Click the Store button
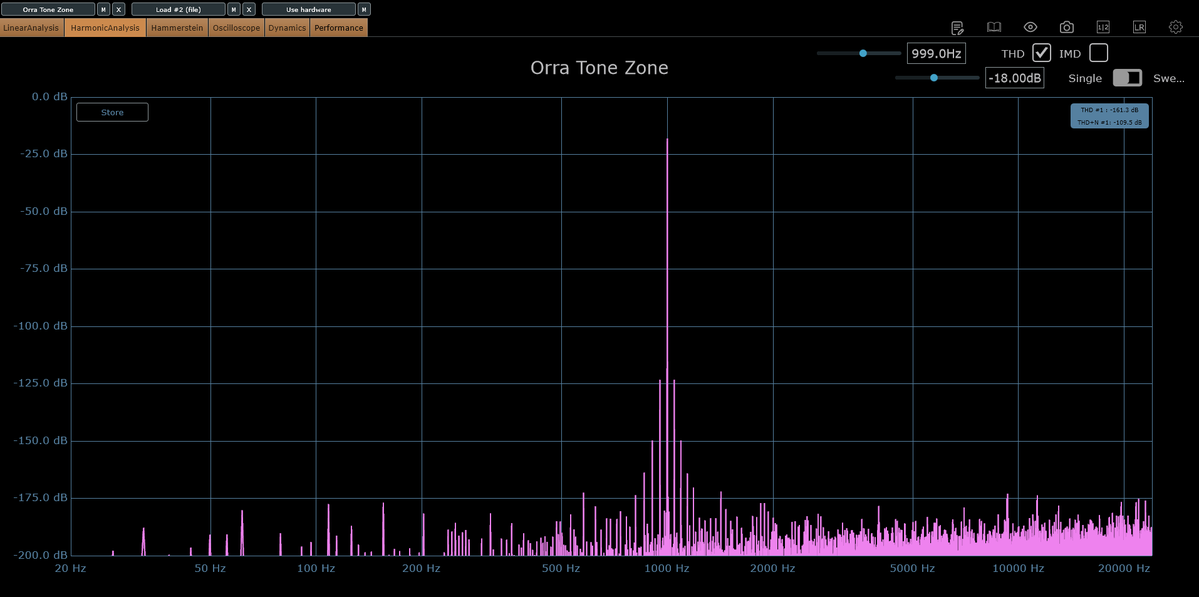The width and height of the screenshot is (1199, 597). (112, 112)
